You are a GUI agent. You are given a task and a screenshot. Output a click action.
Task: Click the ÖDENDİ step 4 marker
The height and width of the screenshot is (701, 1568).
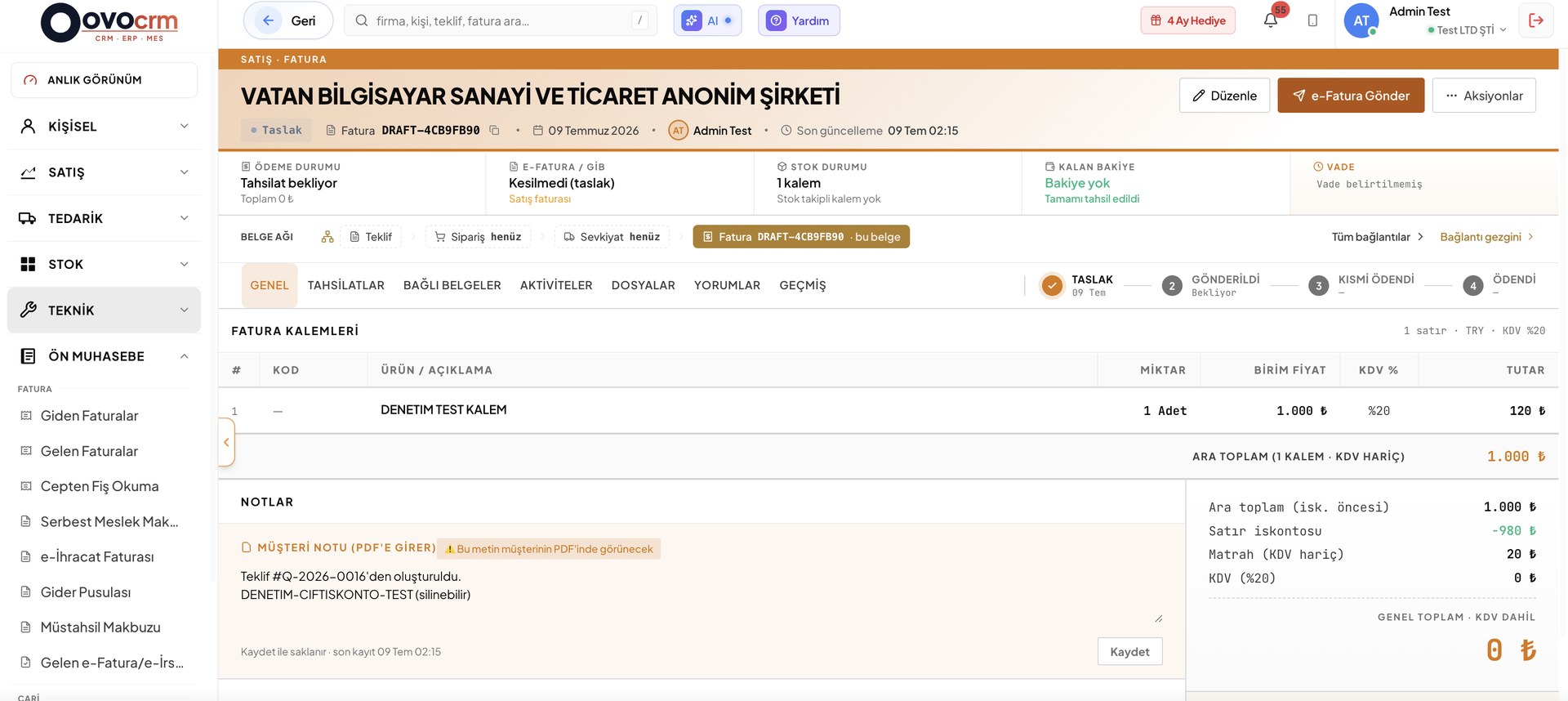1473,285
